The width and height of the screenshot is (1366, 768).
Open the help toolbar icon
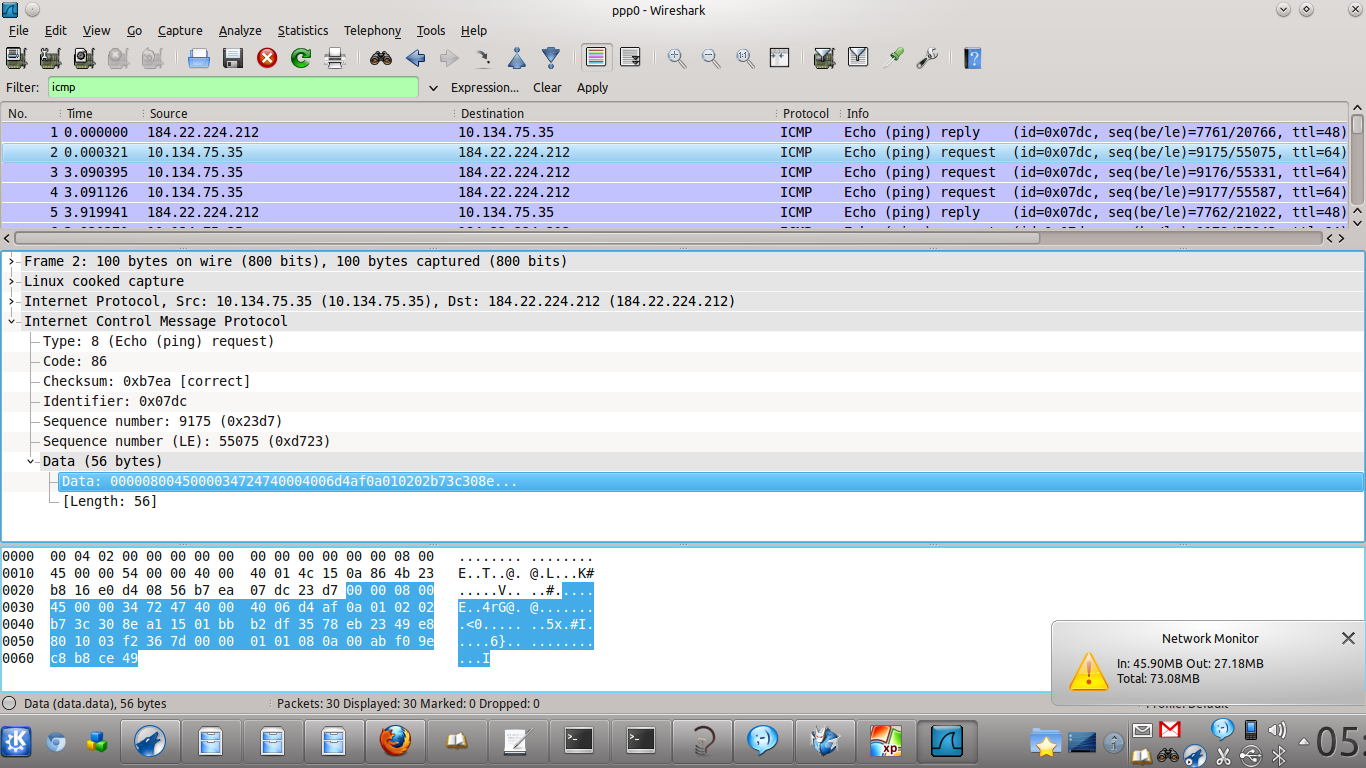(x=973, y=58)
